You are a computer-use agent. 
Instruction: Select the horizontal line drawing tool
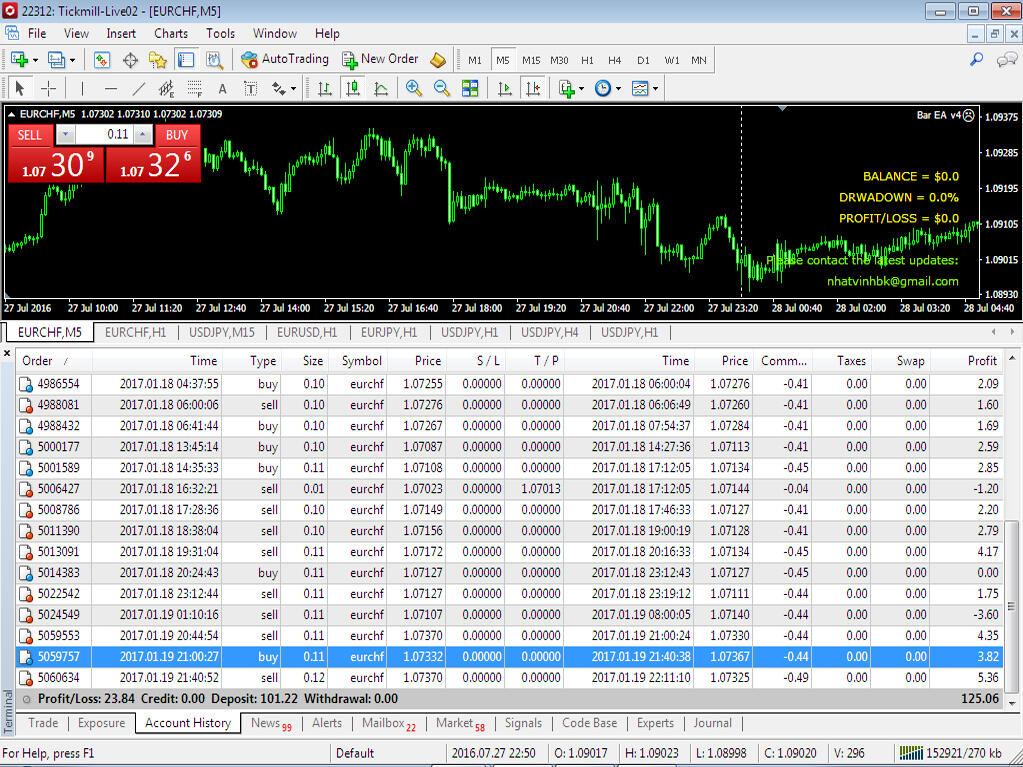(111, 88)
